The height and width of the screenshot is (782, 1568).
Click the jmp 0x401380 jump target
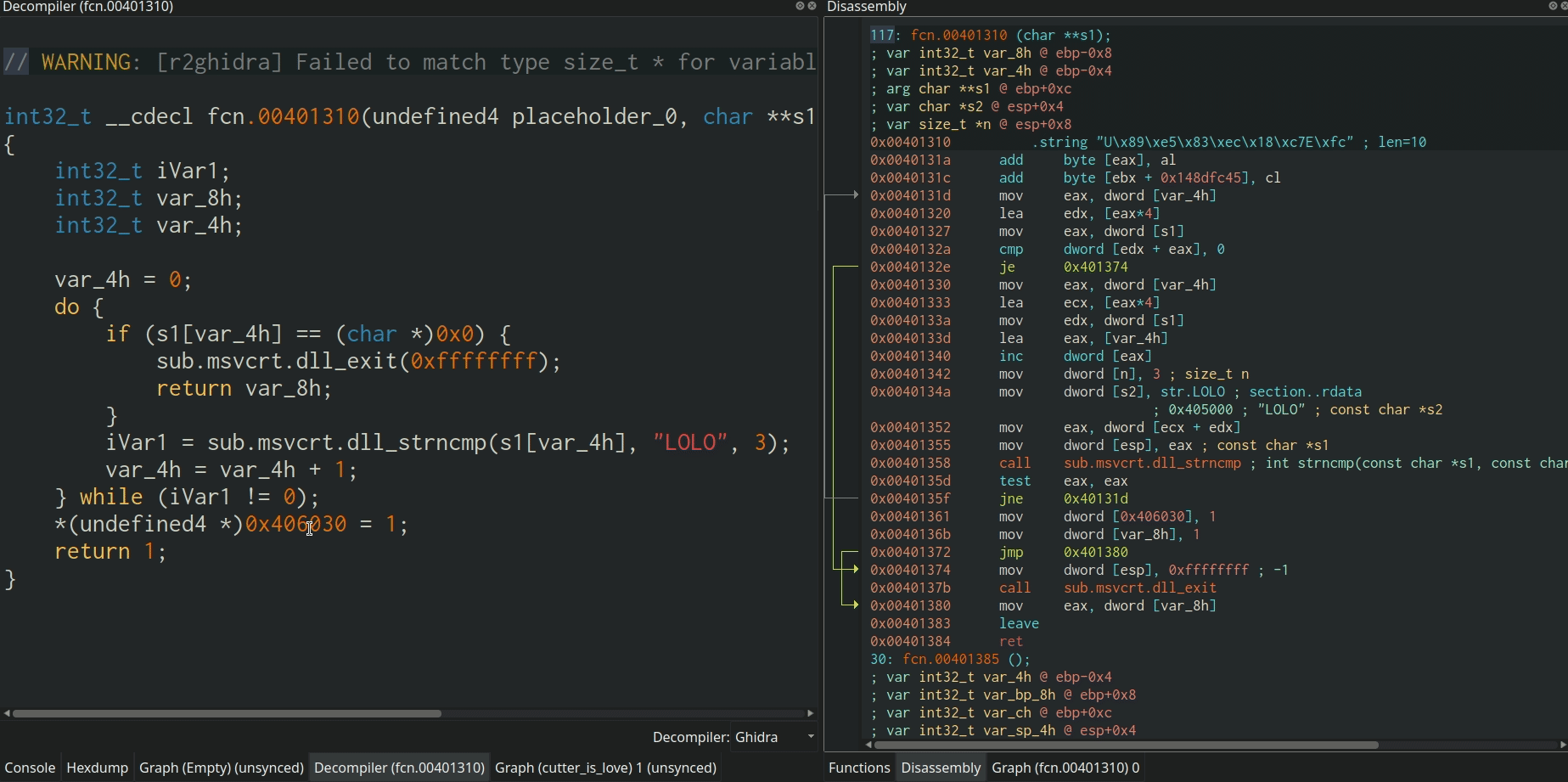click(1095, 552)
